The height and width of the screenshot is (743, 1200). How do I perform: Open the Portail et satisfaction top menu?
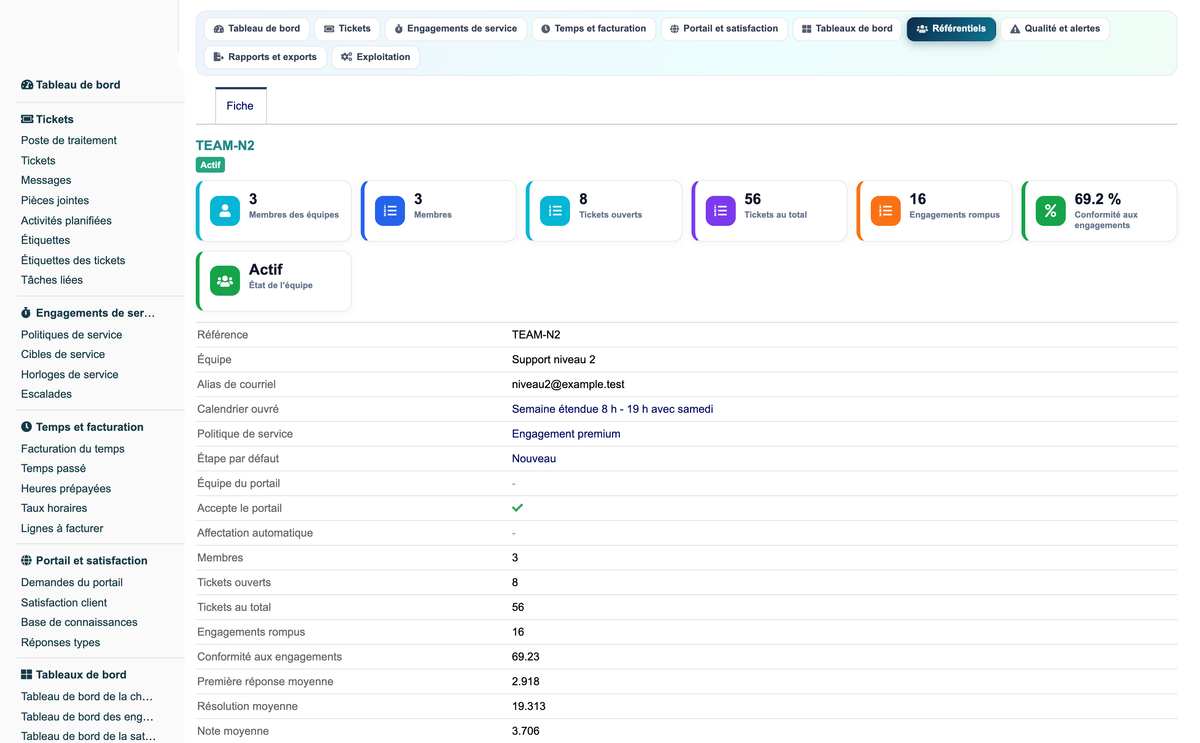click(x=724, y=29)
